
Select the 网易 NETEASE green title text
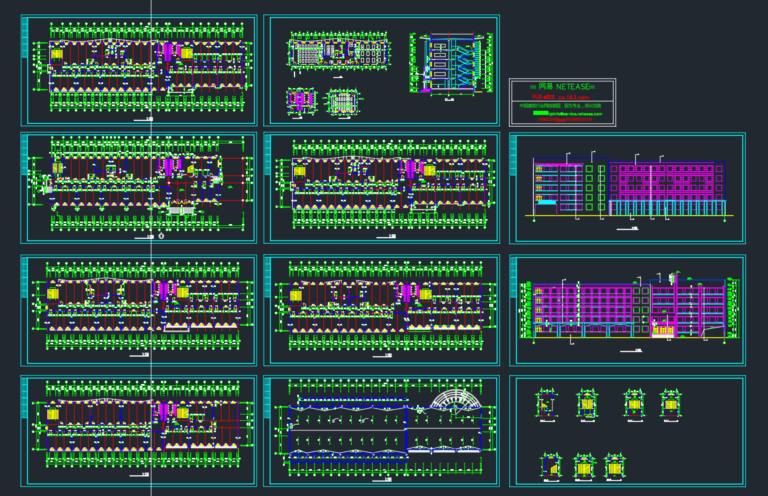coord(562,87)
